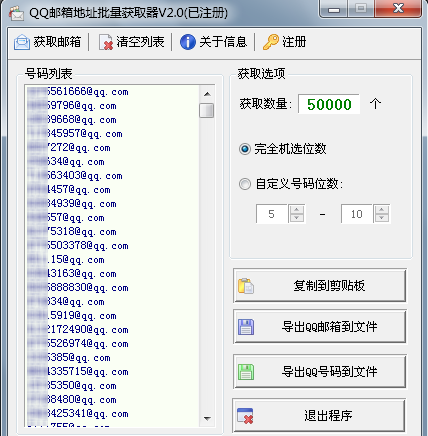Click the 关于信息 blue info icon
This screenshot has height=436, width=428.
pos(188,42)
